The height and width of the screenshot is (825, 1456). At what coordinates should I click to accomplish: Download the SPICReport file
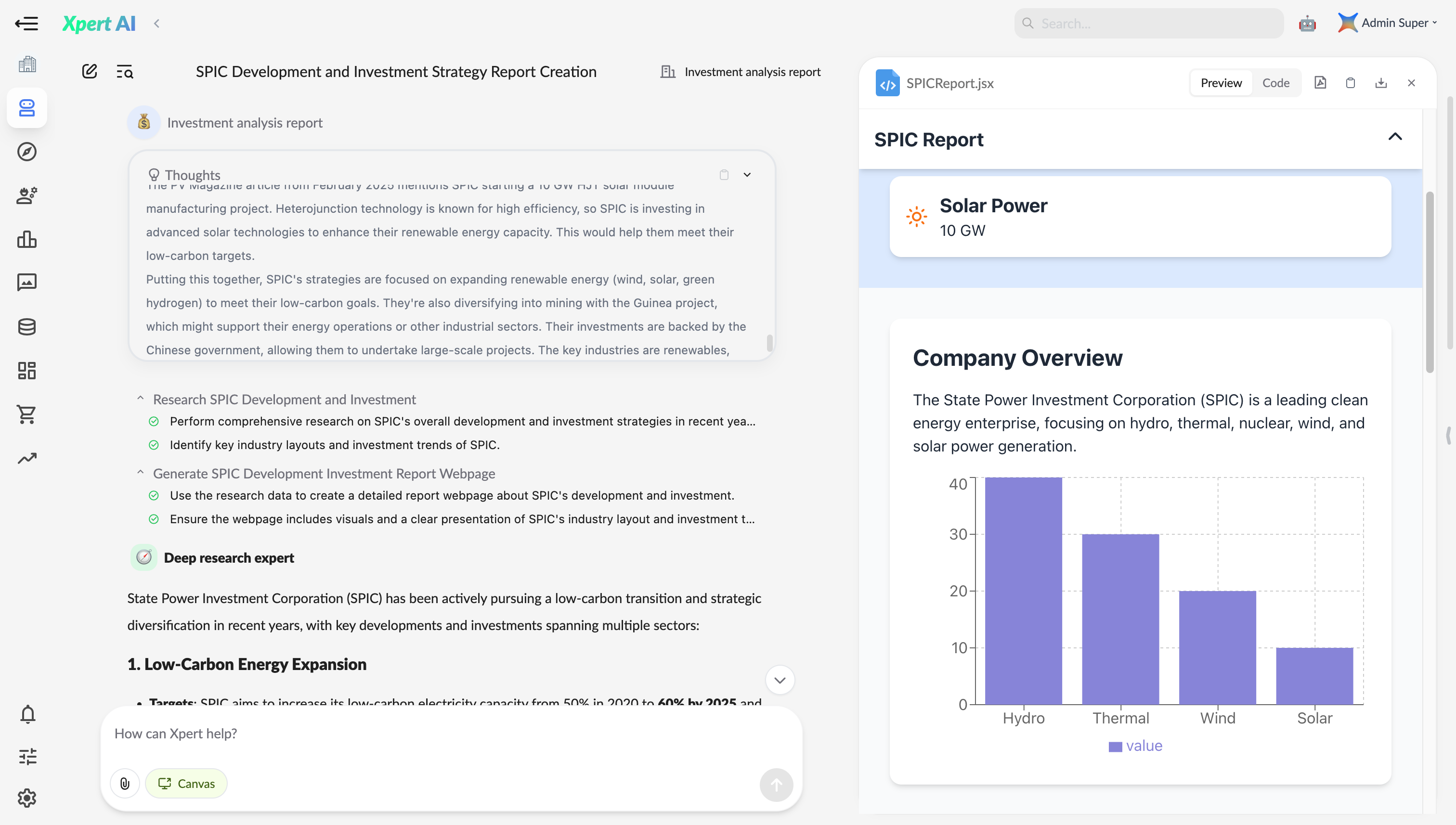tap(1381, 83)
